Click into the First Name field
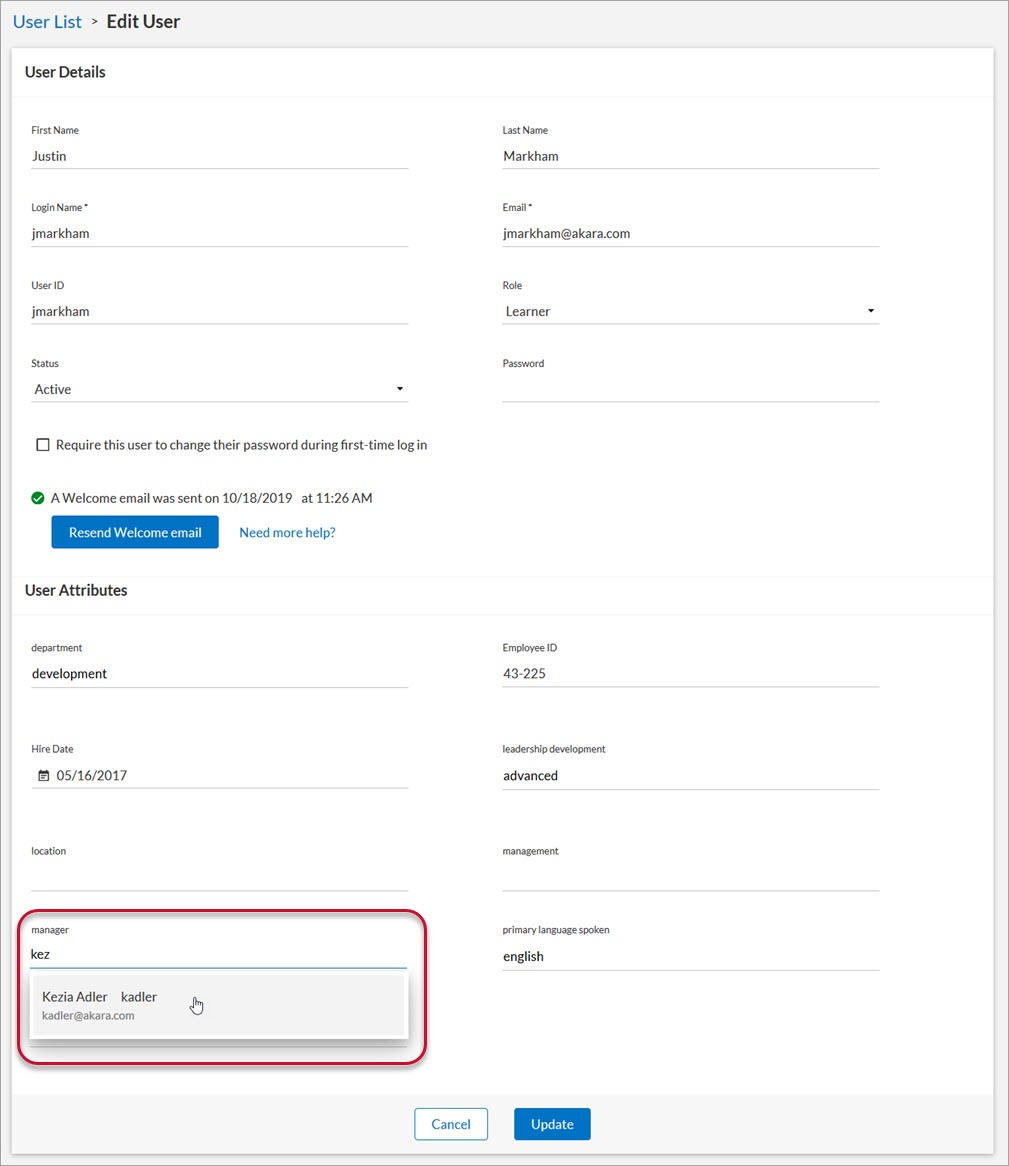 tap(219, 156)
